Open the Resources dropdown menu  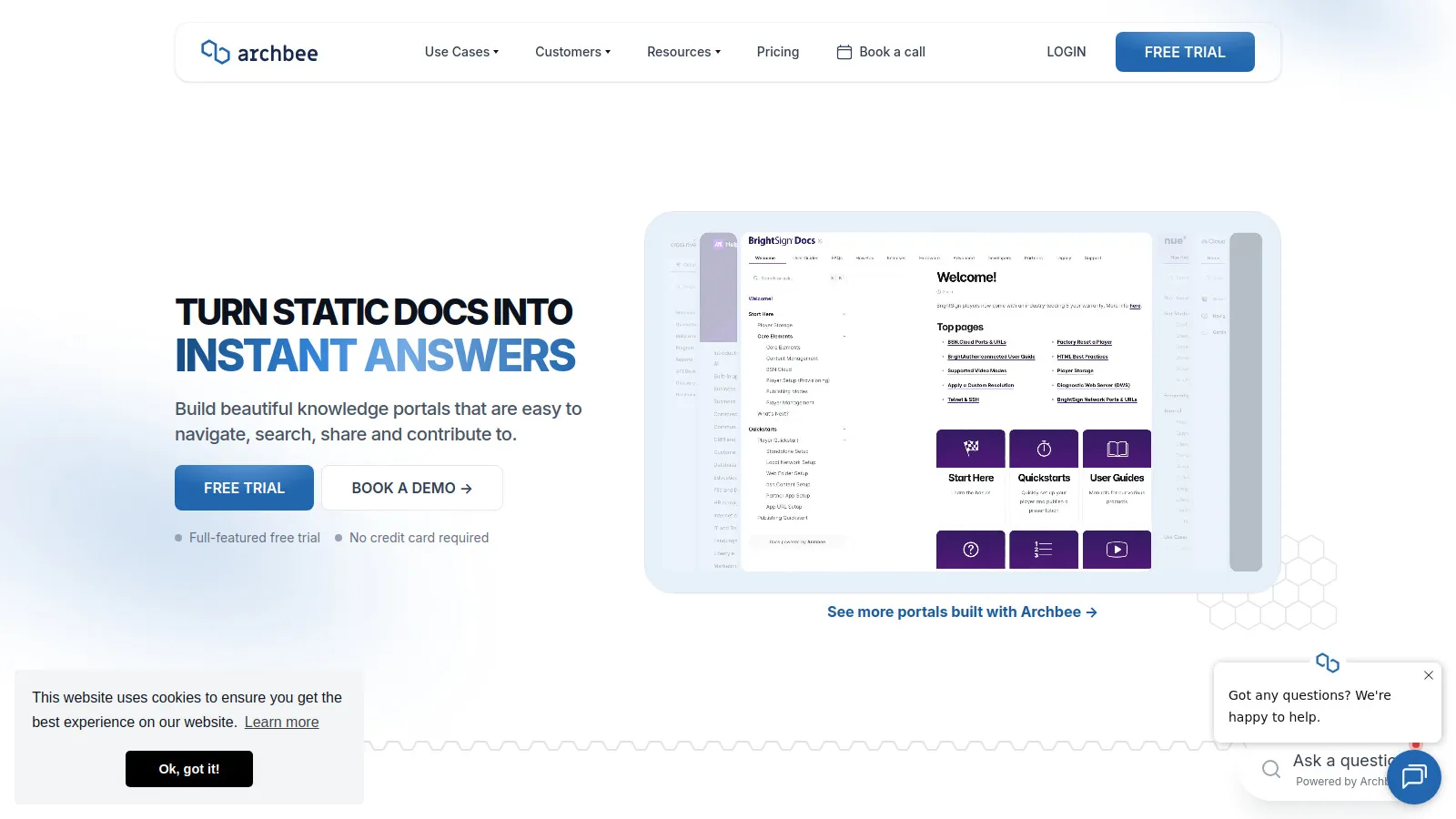683,52
